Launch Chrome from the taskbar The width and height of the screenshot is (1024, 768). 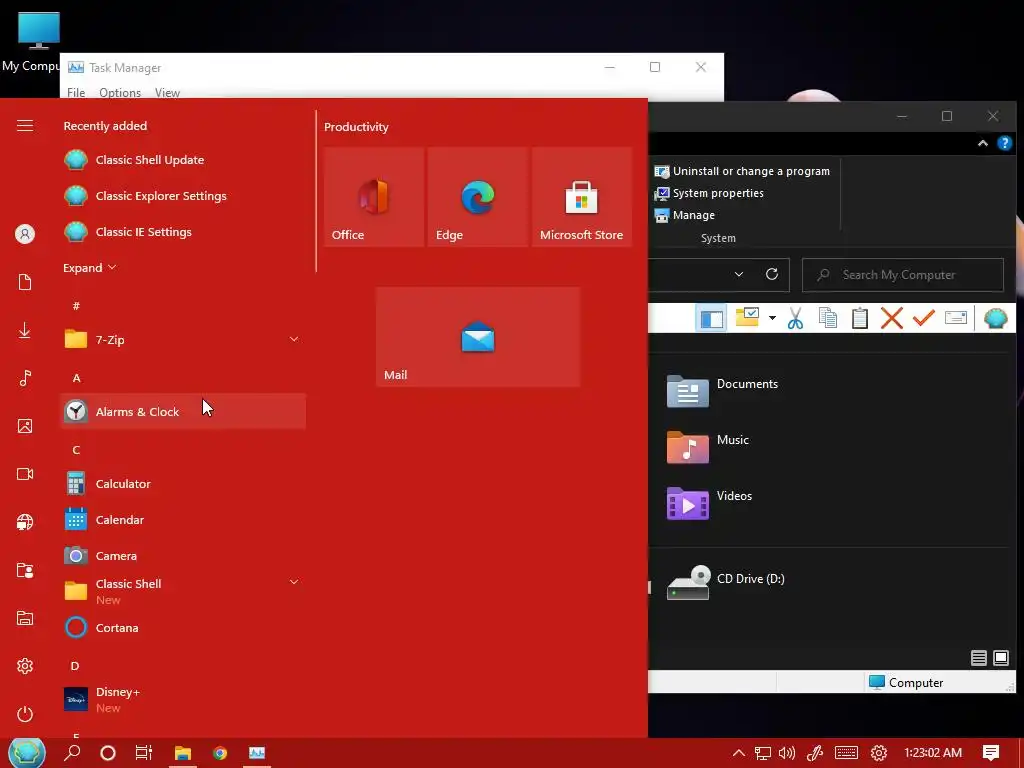coord(220,753)
